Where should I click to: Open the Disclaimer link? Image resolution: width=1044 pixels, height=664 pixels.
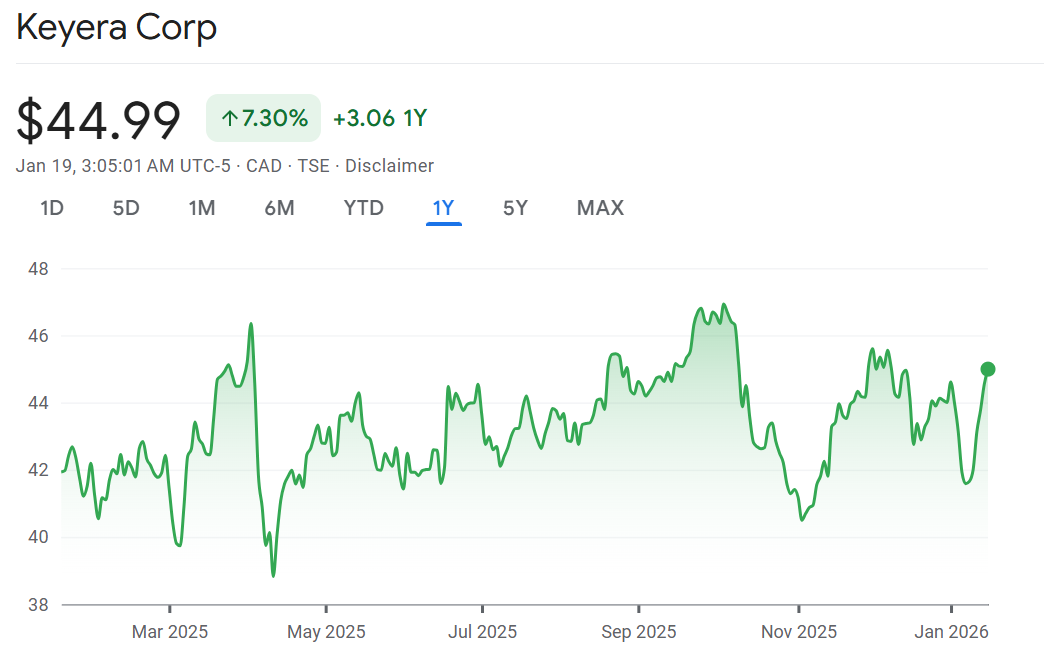pos(389,166)
